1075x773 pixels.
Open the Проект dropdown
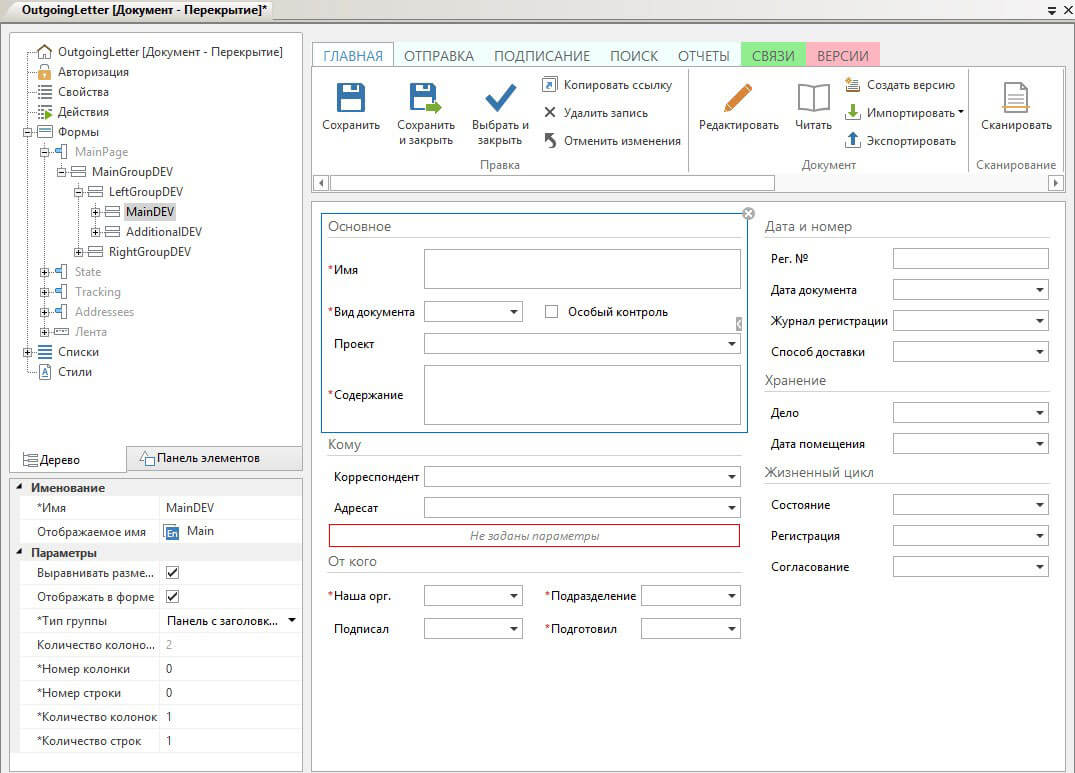[732, 343]
